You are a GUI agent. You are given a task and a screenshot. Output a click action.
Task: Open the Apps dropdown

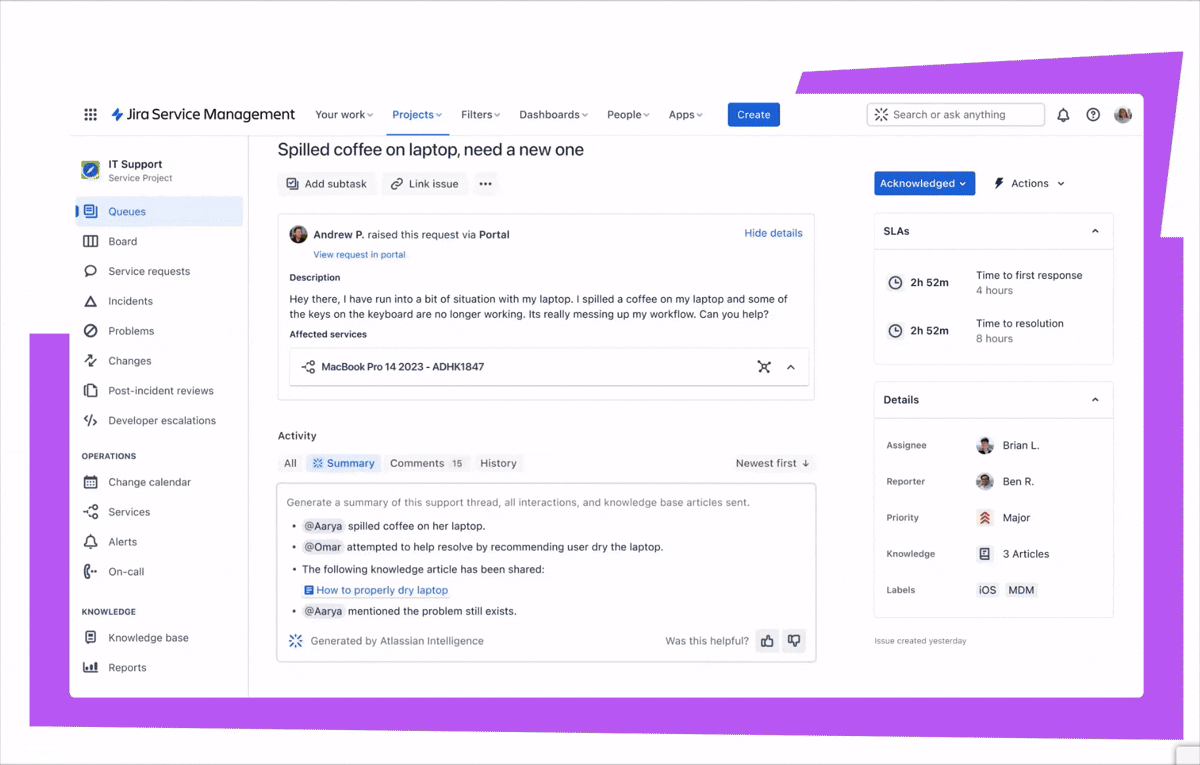(x=685, y=115)
